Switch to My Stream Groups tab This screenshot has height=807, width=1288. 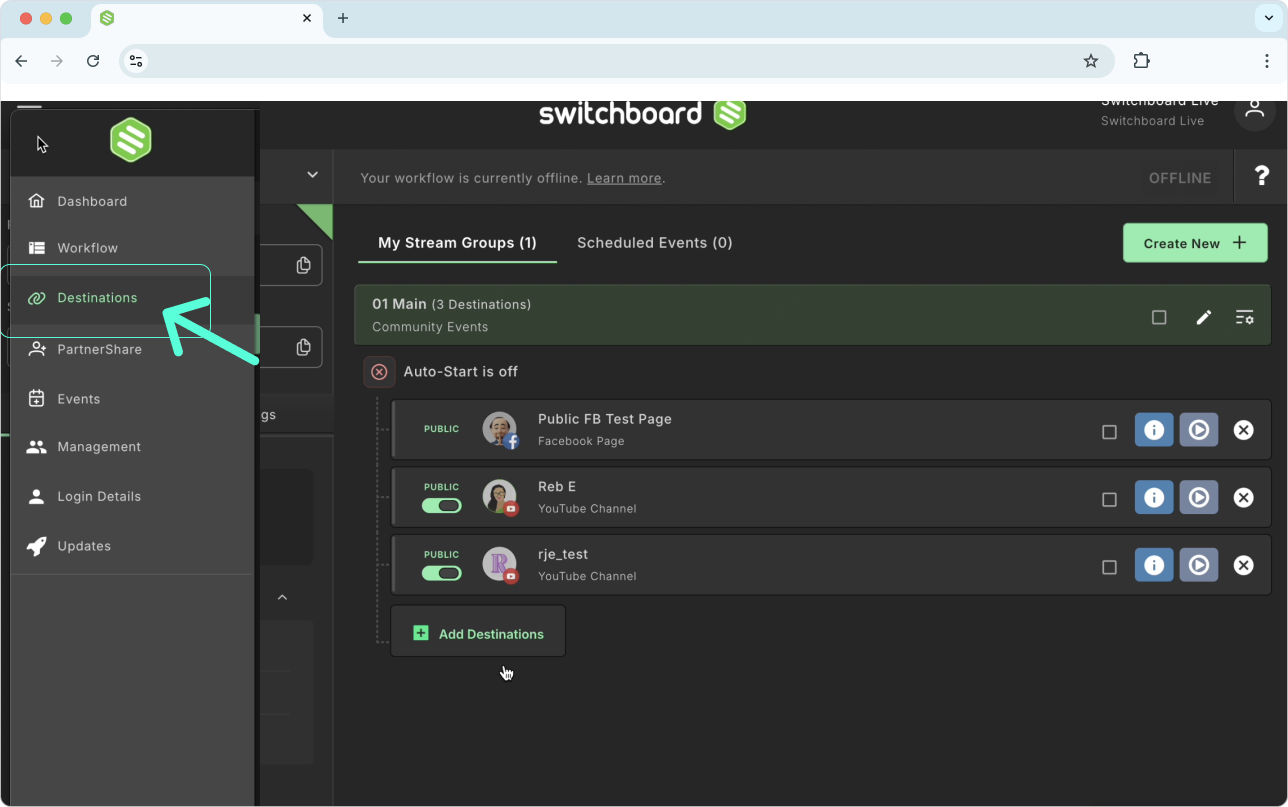457,243
